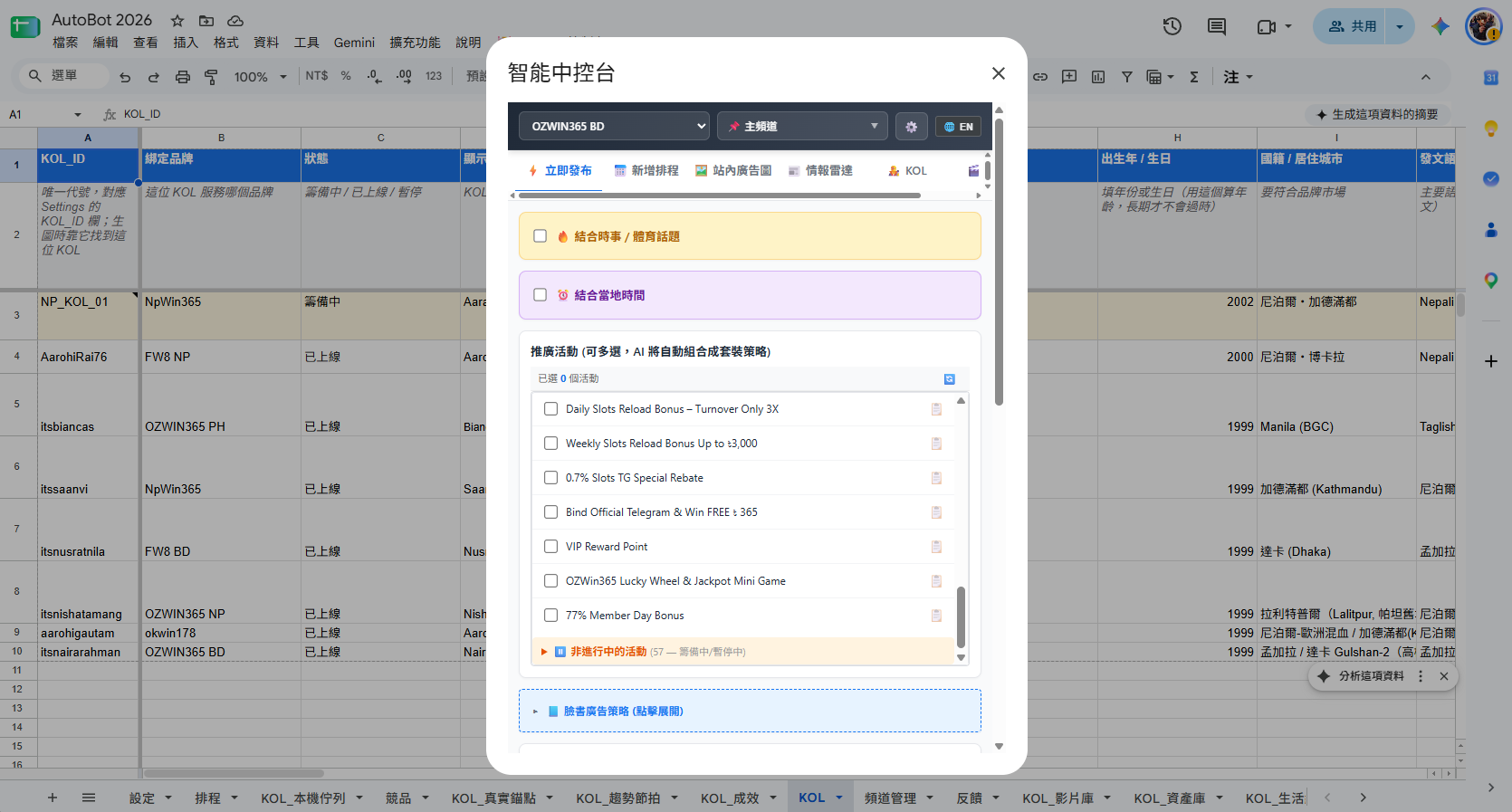Viewport: 1512px width, 812px height.
Task: Click the filter funnel icon in Sheets toolbar
Action: pyautogui.click(x=1127, y=77)
